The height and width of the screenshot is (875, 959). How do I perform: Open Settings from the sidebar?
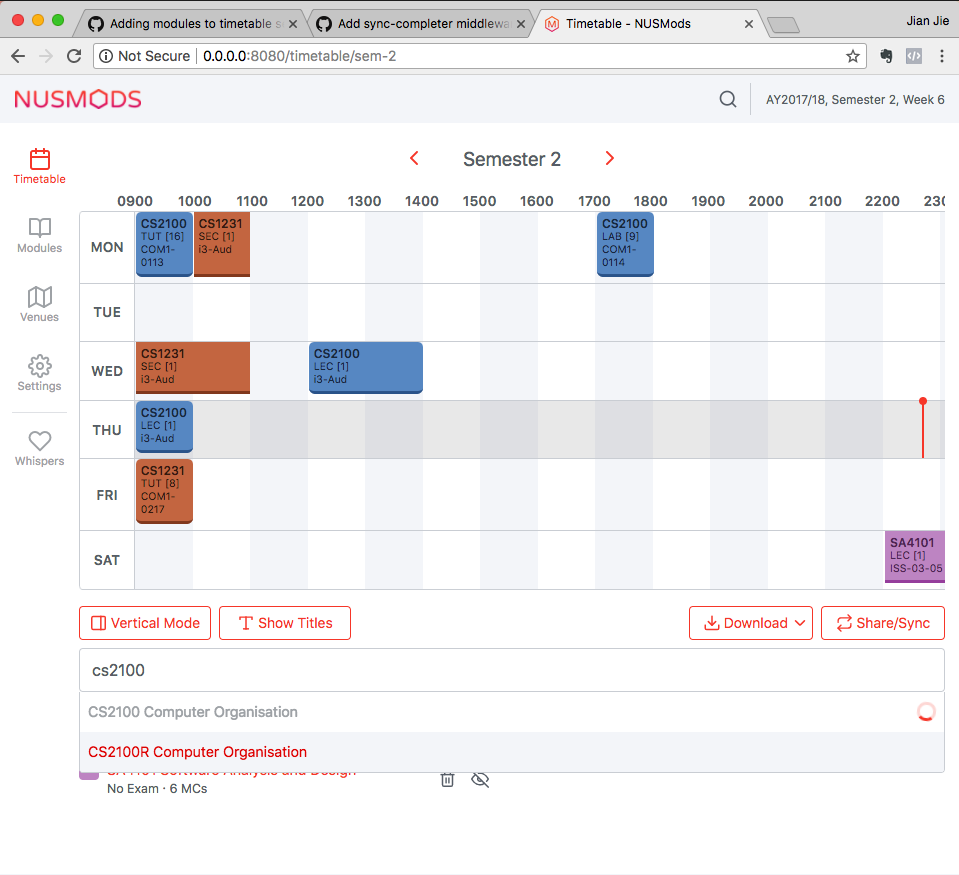click(39, 374)
